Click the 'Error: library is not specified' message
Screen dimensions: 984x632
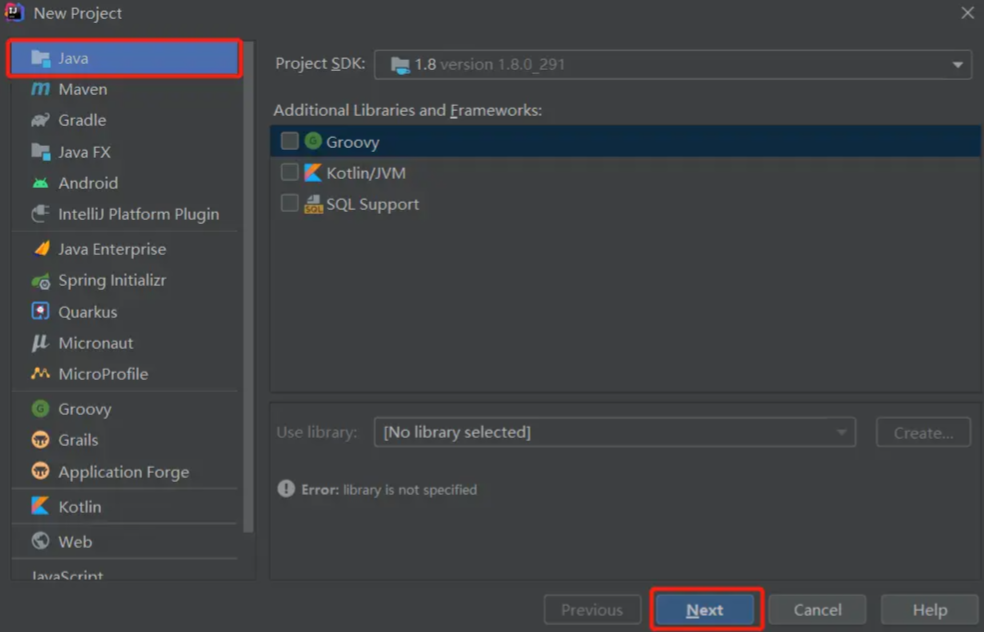pos(389,490)
